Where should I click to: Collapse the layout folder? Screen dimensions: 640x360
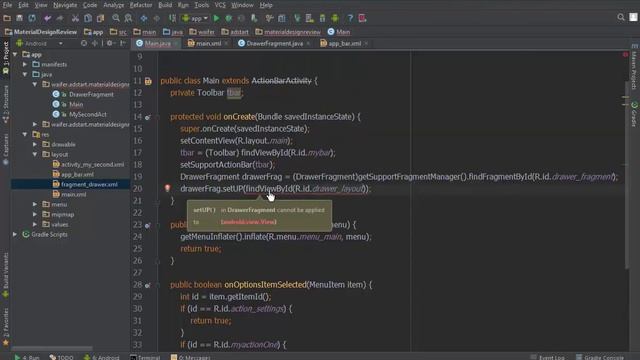[x=35, y=154]
